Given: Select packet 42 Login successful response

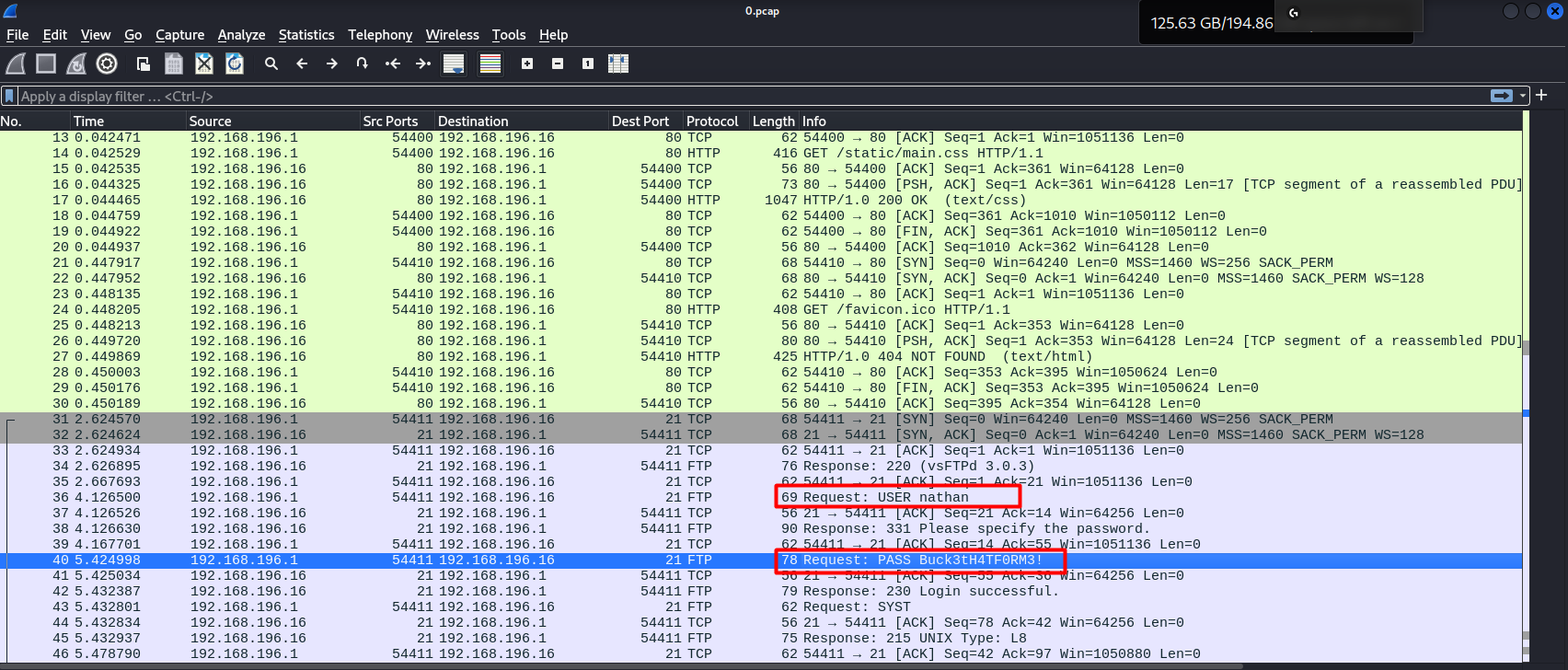Looking at the screenshot, I should (x=761, y=591).
